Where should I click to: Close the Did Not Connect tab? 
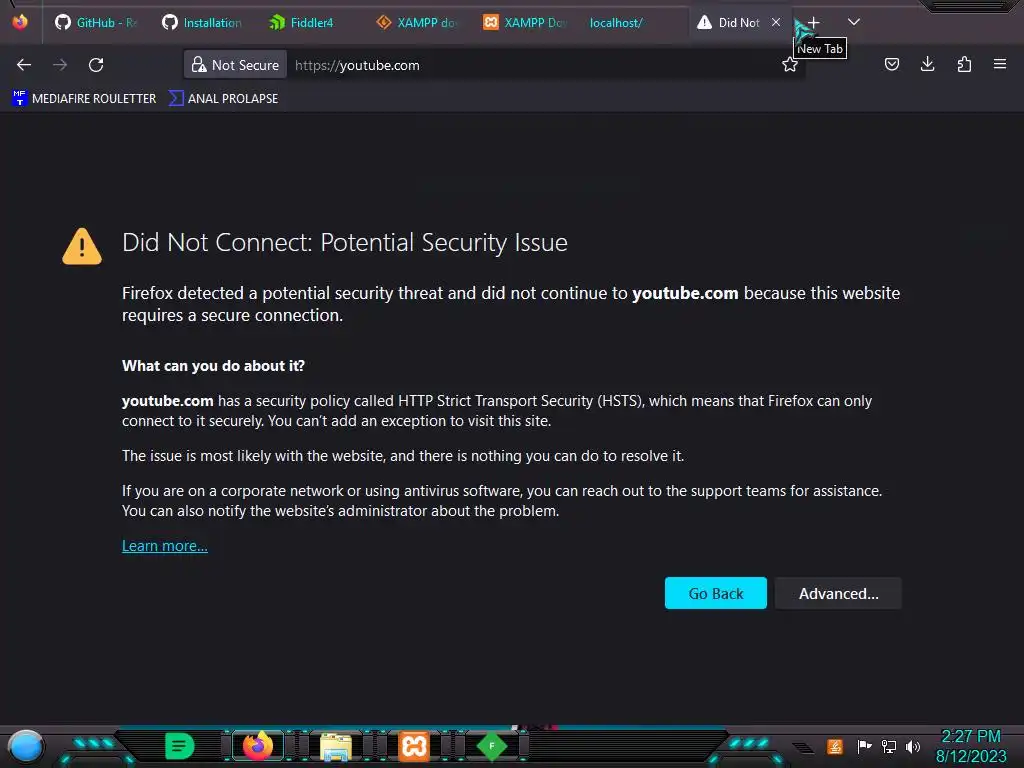pyautogui.click(x=776, y=22)
